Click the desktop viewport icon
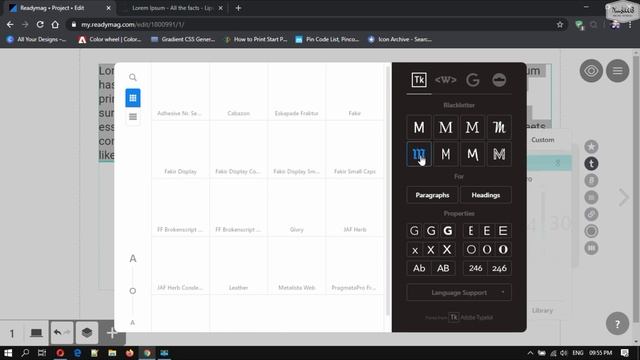This screenshot has width=640, height=360. [x=36, y=333]
